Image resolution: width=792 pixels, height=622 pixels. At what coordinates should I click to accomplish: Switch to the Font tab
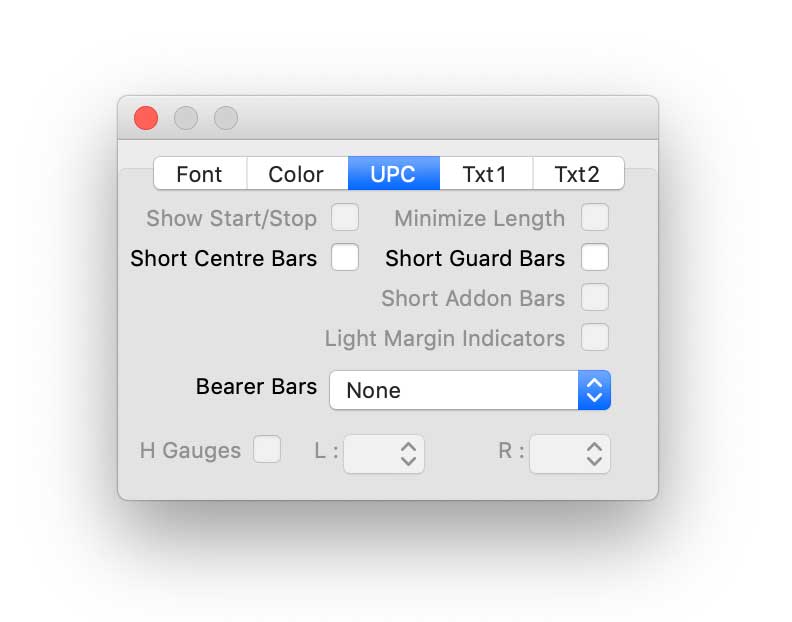pyautogui.click(x=199, y=174)
